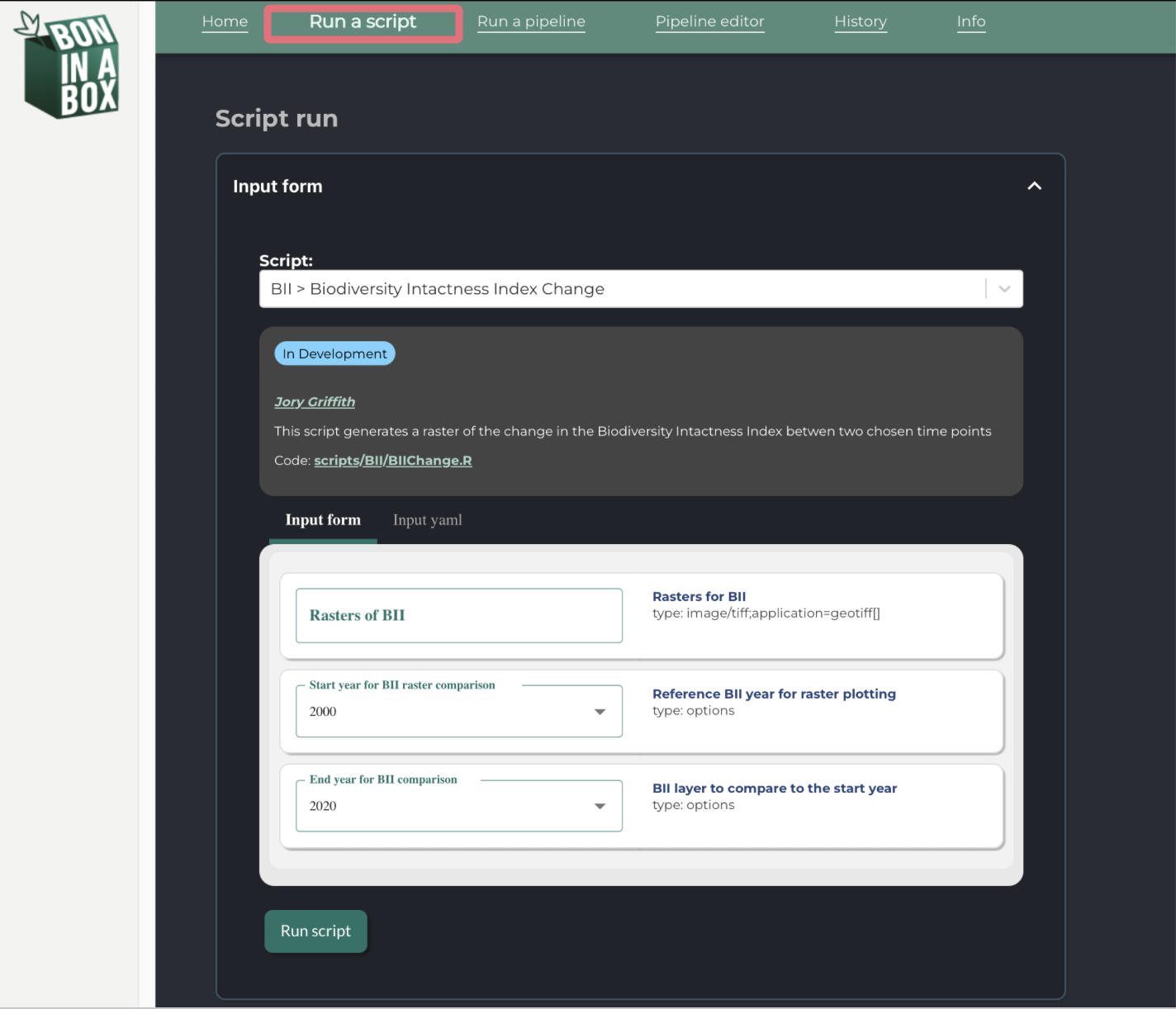Go to the Home page

[x=225, y=21]
